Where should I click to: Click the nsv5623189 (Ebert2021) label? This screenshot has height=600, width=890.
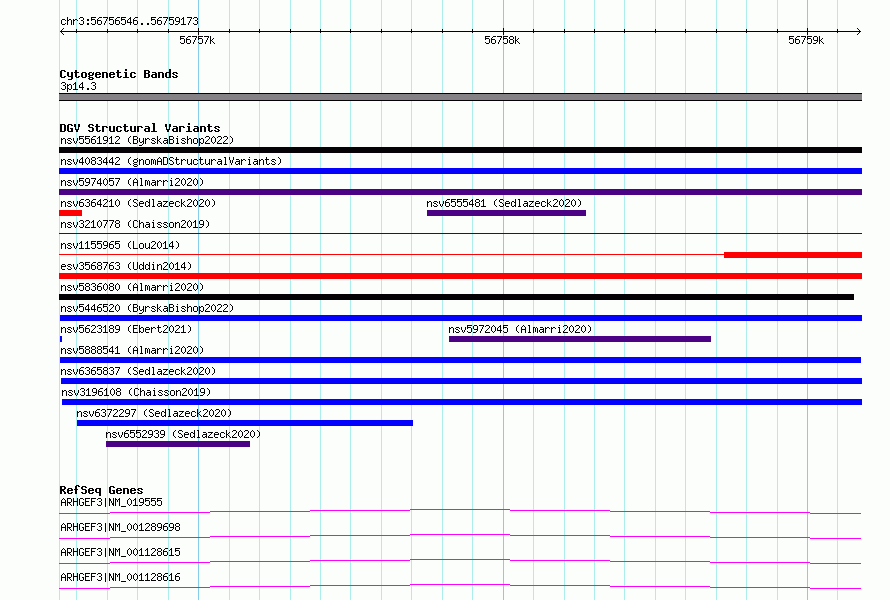pos(126,329)
